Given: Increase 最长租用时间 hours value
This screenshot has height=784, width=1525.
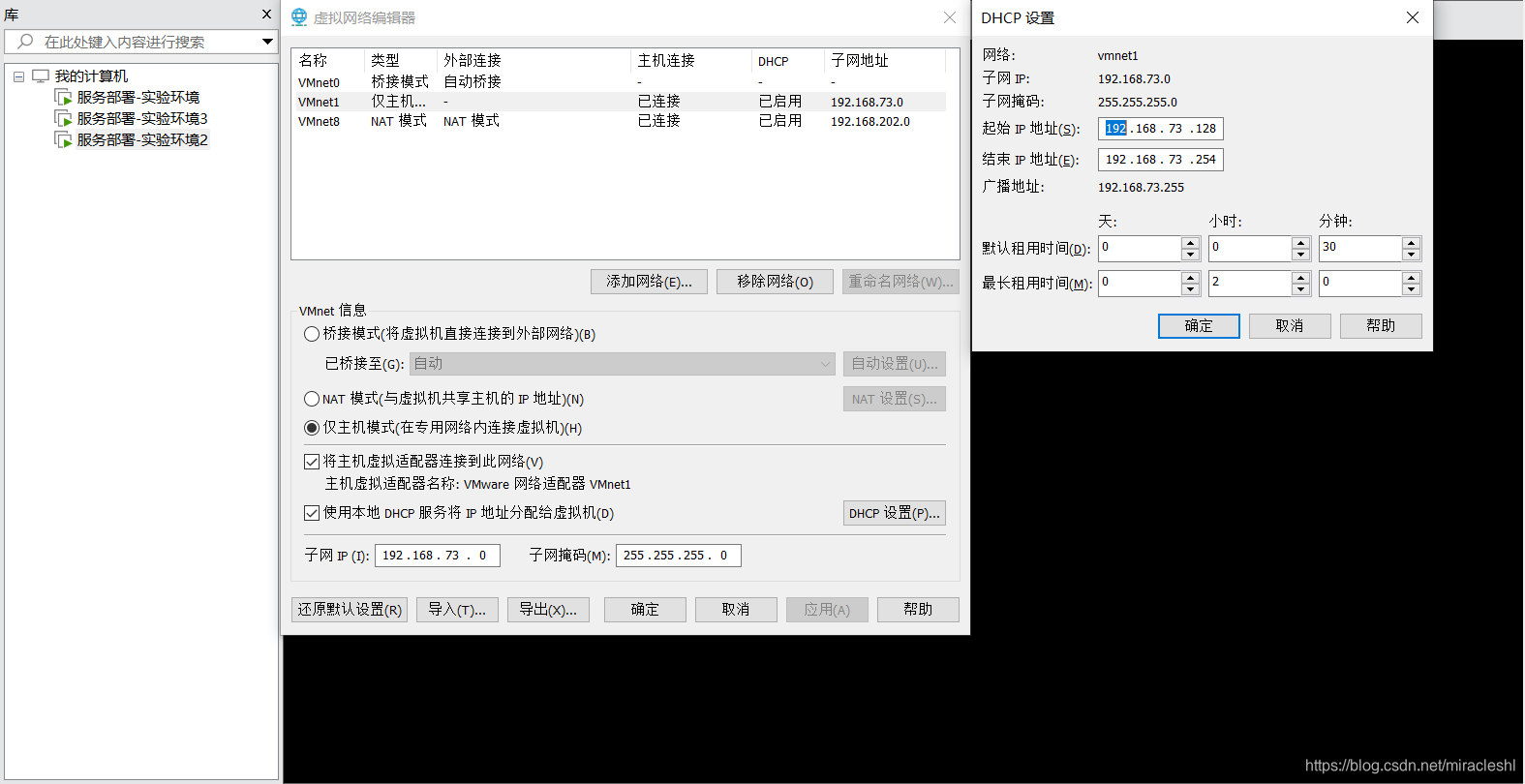Looking at the screenshot, I should pos(1301,278).
